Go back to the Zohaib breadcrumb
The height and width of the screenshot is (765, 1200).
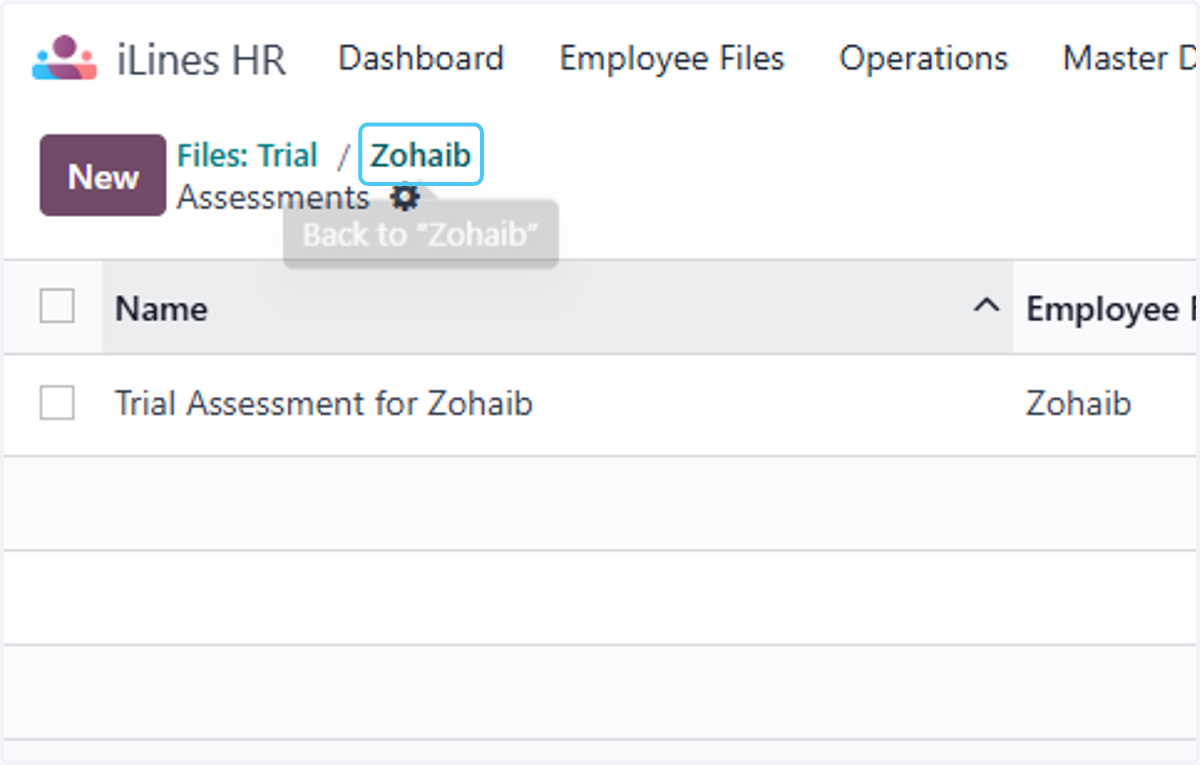click(x=421, y=155)
